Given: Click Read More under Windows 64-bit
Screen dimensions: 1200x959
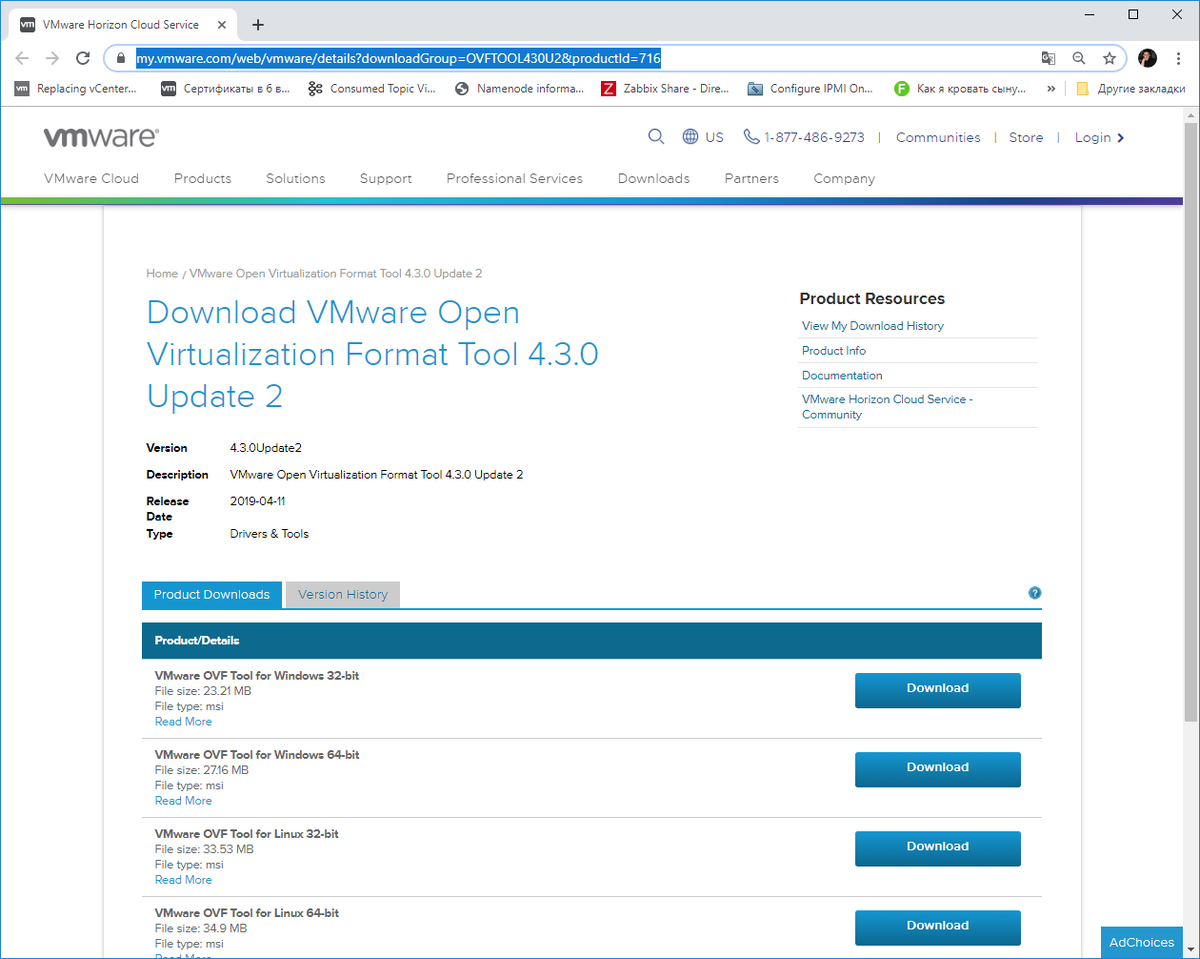Looking at the screenshot, I should coord(183,800).
